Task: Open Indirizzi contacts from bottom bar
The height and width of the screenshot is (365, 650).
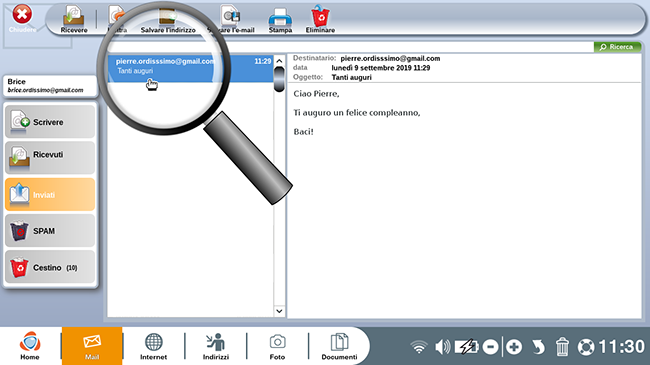Action: (x=216, y=346)
